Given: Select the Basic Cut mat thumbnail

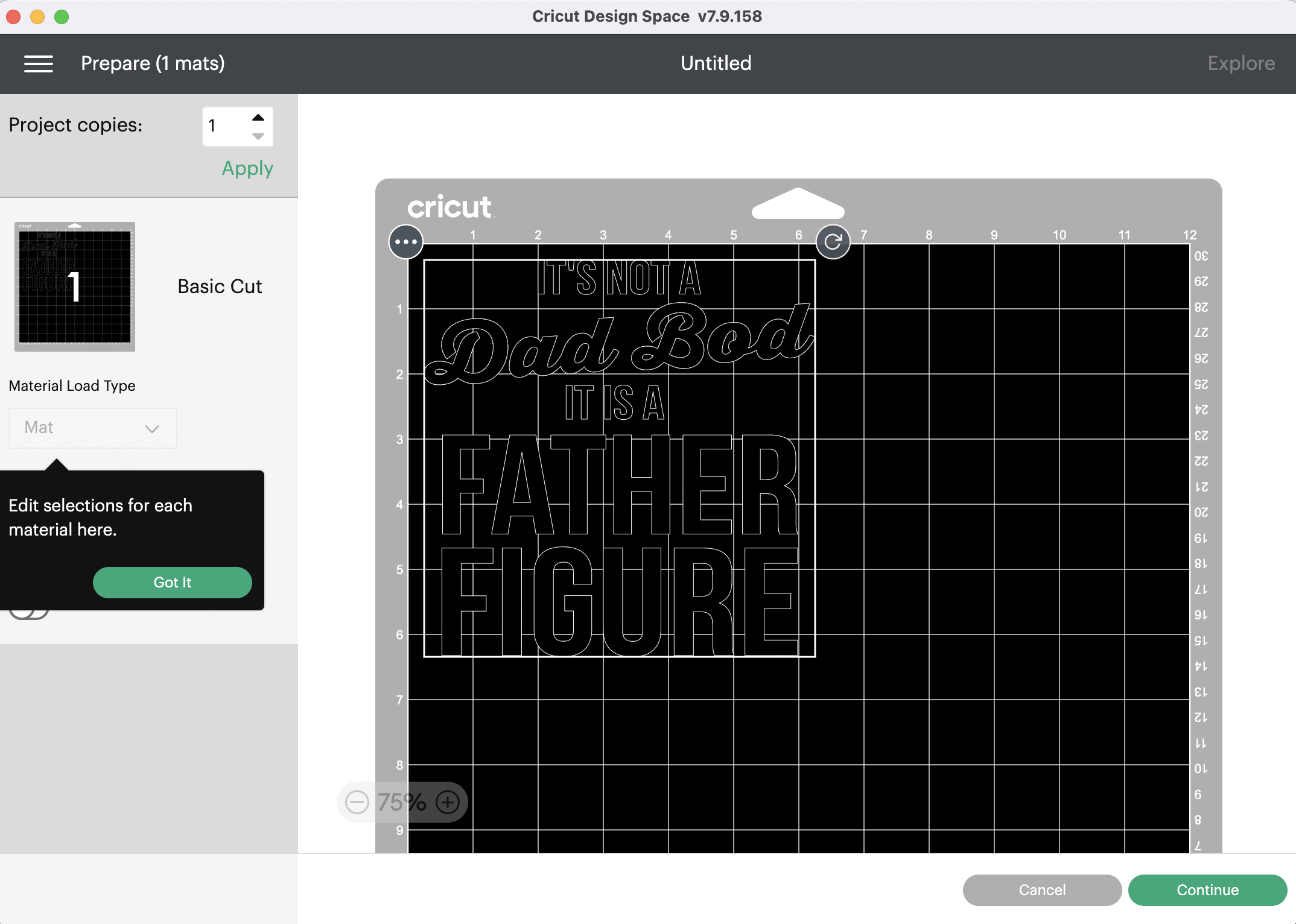Looking at the screenshot, I should [75, 286].
